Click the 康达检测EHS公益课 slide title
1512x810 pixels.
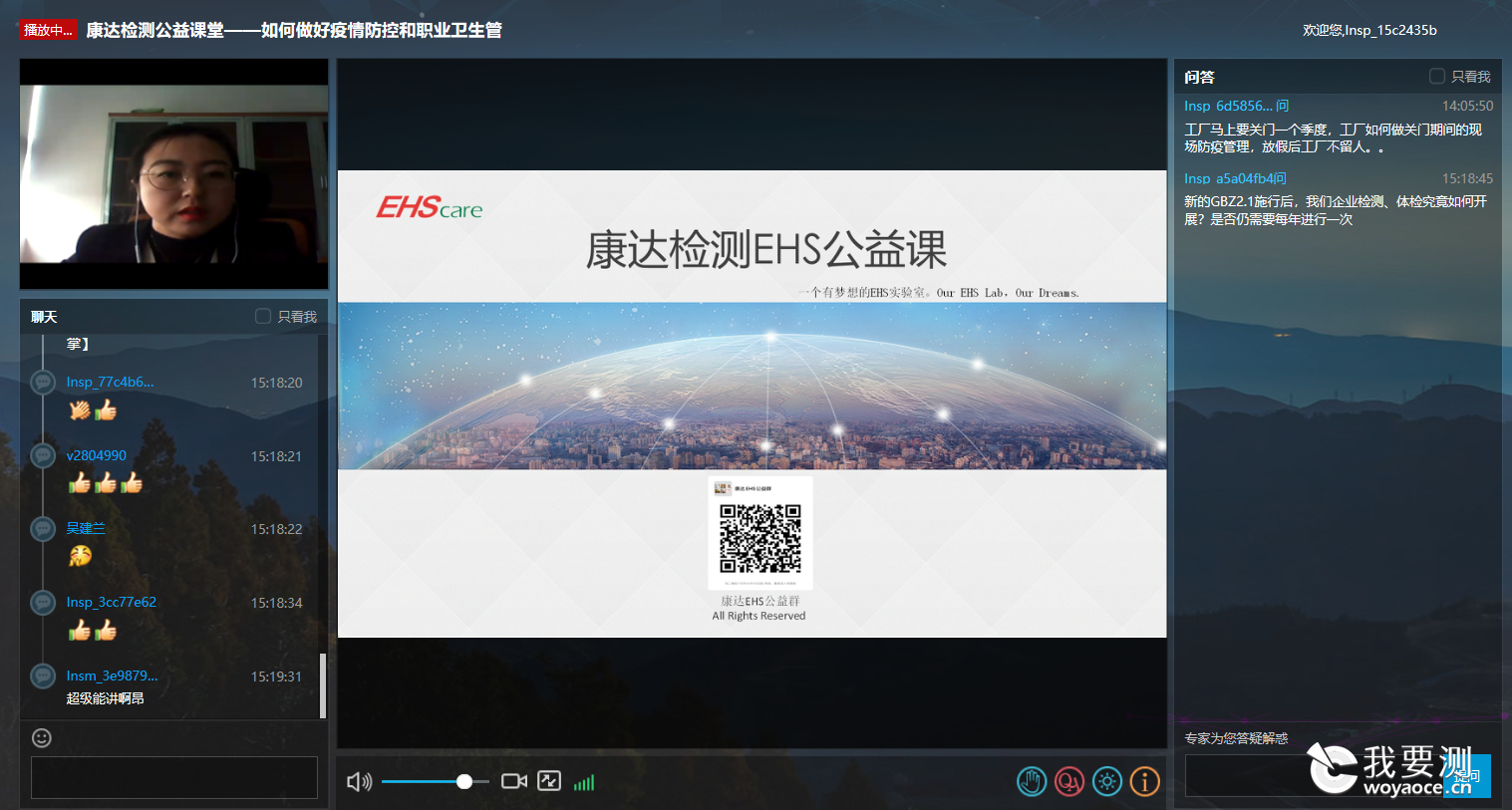(765, 249)
